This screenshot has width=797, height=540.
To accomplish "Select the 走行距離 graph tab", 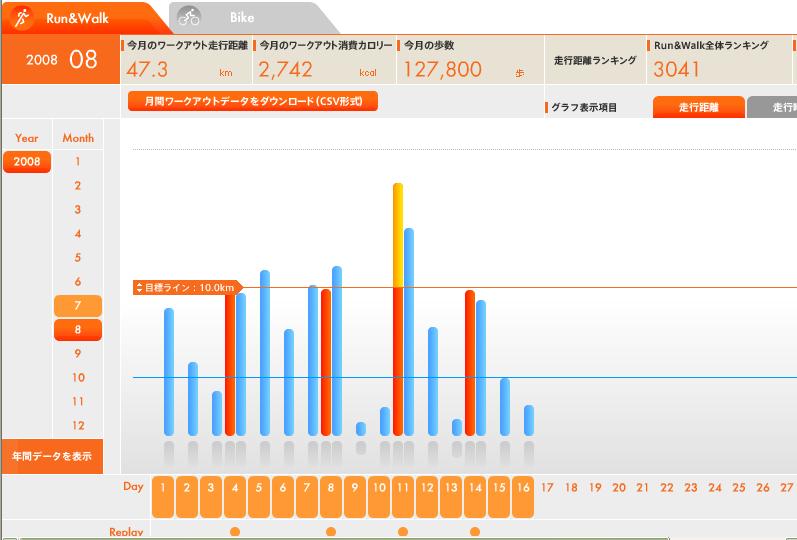I will pyautogui.click(x=698, y=107).
